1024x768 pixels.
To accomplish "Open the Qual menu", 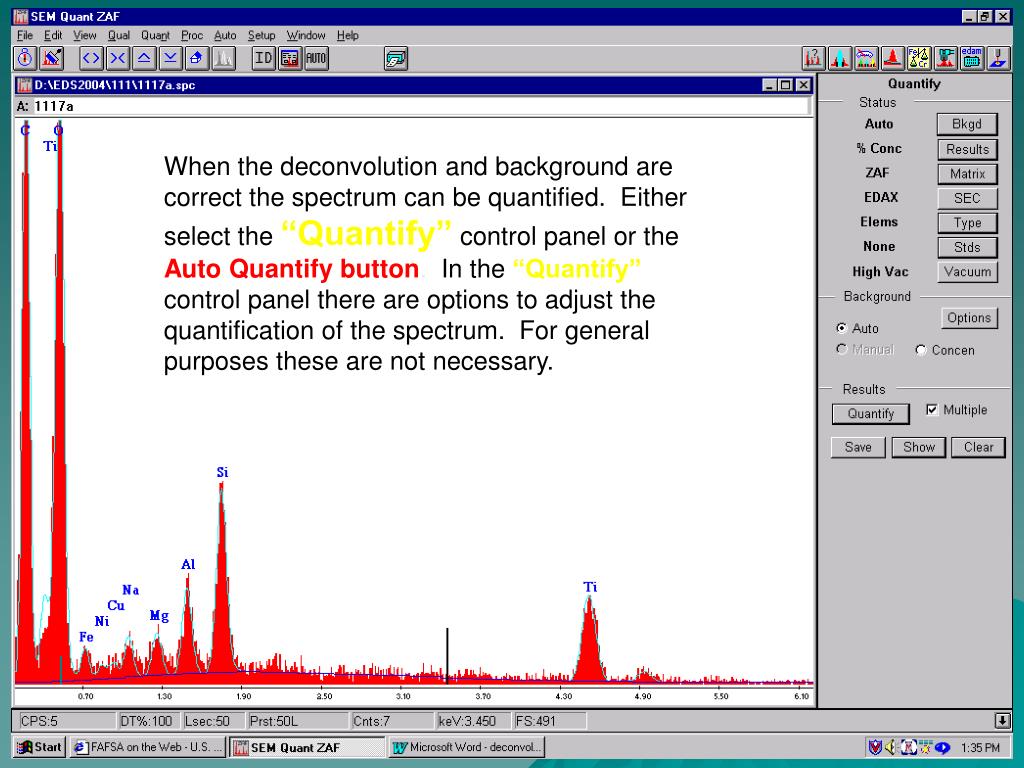I will click(x=119, y=35).
